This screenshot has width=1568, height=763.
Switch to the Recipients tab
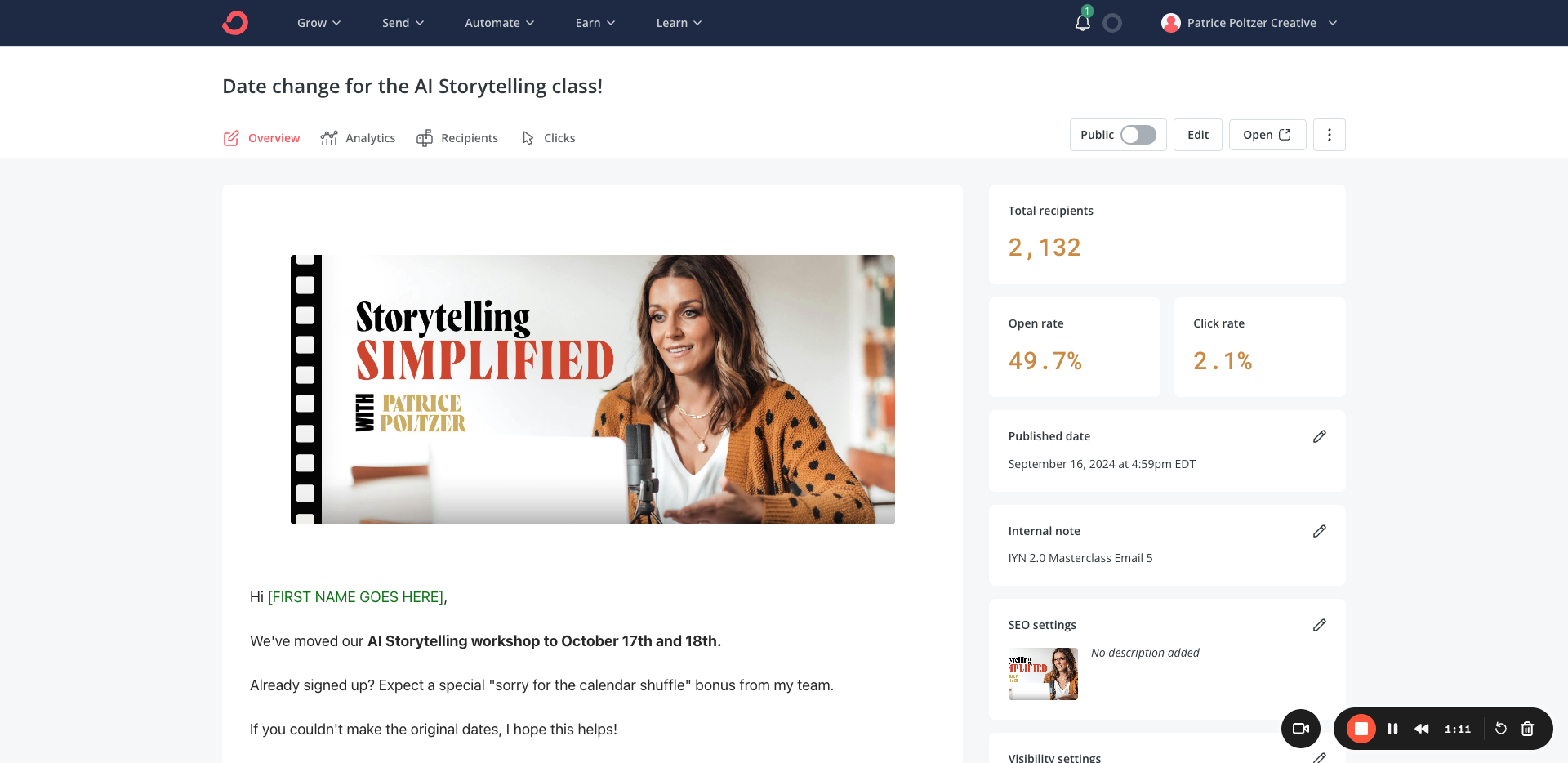[x=457, y=138]
